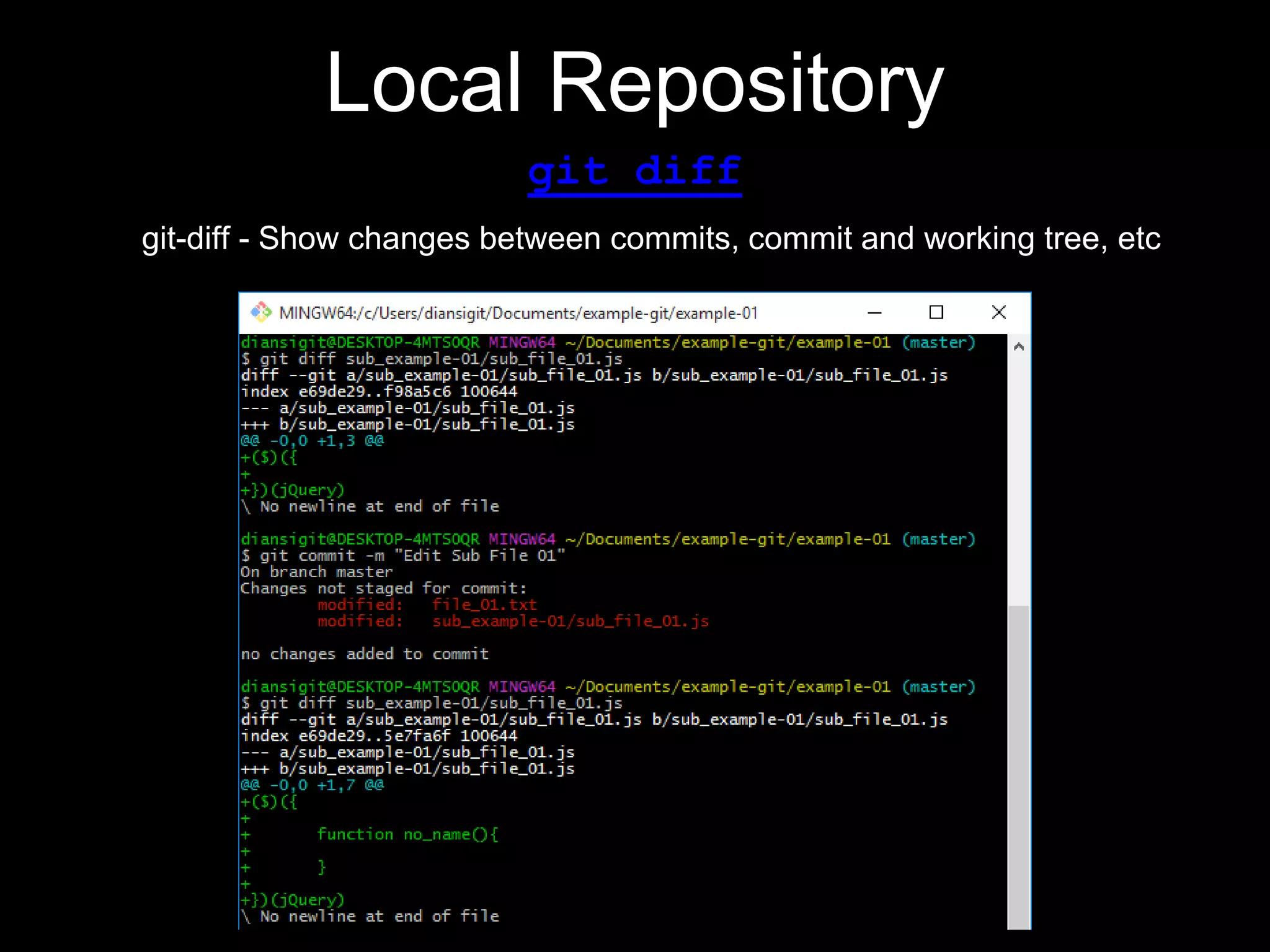Click the Git Bash icon in title bar
Screen dimensions: 1270x952
(261, 312)
